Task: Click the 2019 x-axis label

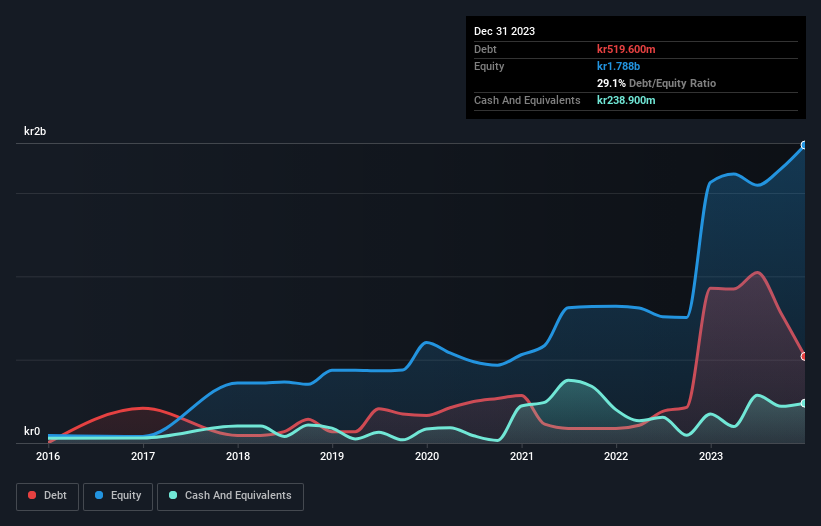Action: click(332, 456)
